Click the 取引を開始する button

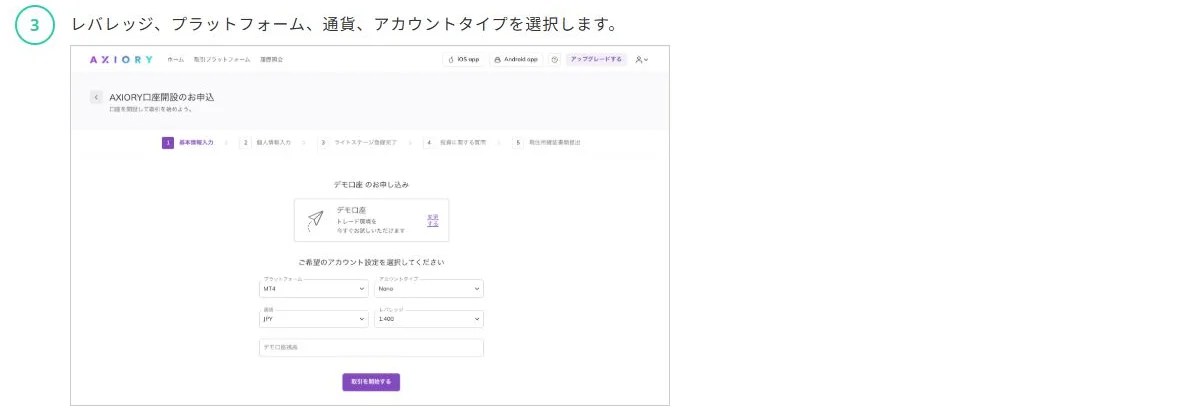click(371, 382)
